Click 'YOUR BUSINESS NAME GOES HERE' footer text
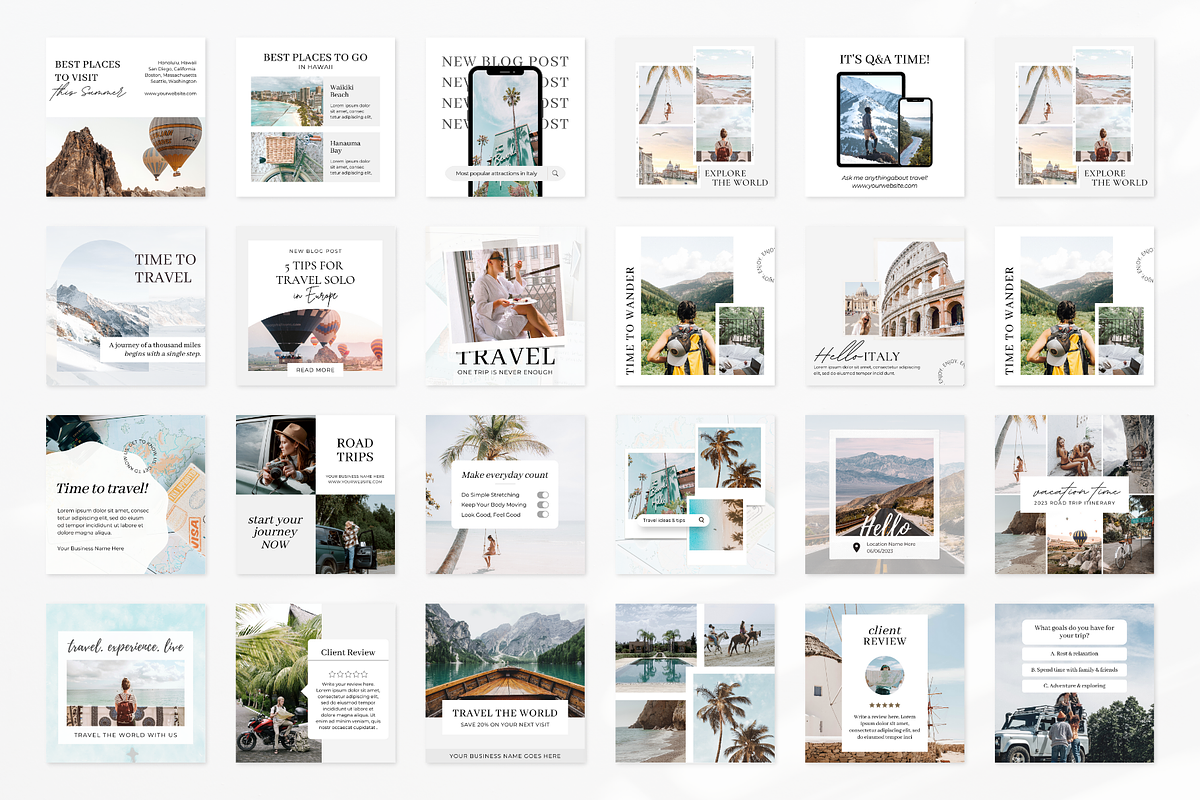The image size is (1200, 800). 505,756
